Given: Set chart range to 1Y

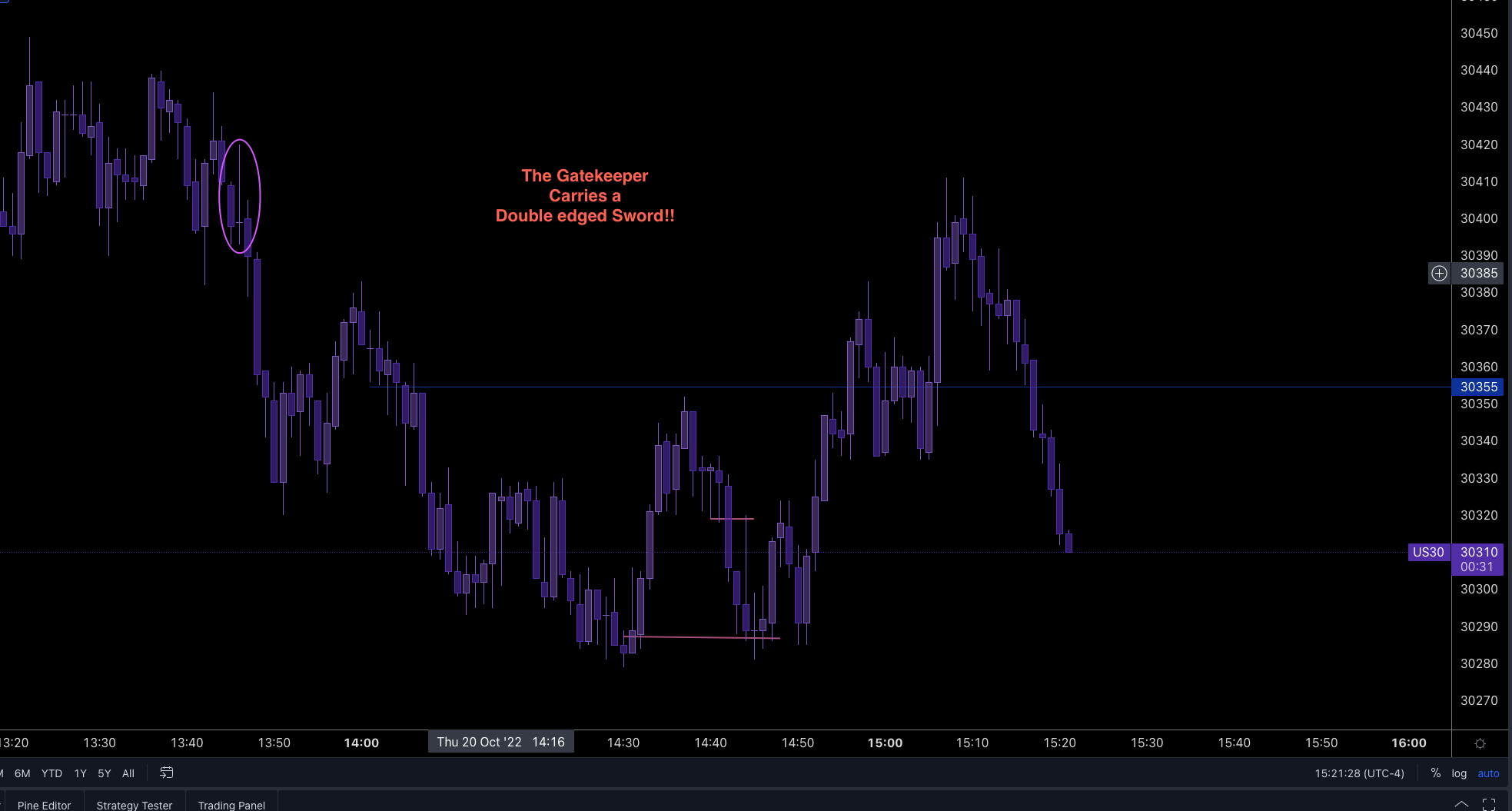Looking at the screenshot, I should coord(80,773).
